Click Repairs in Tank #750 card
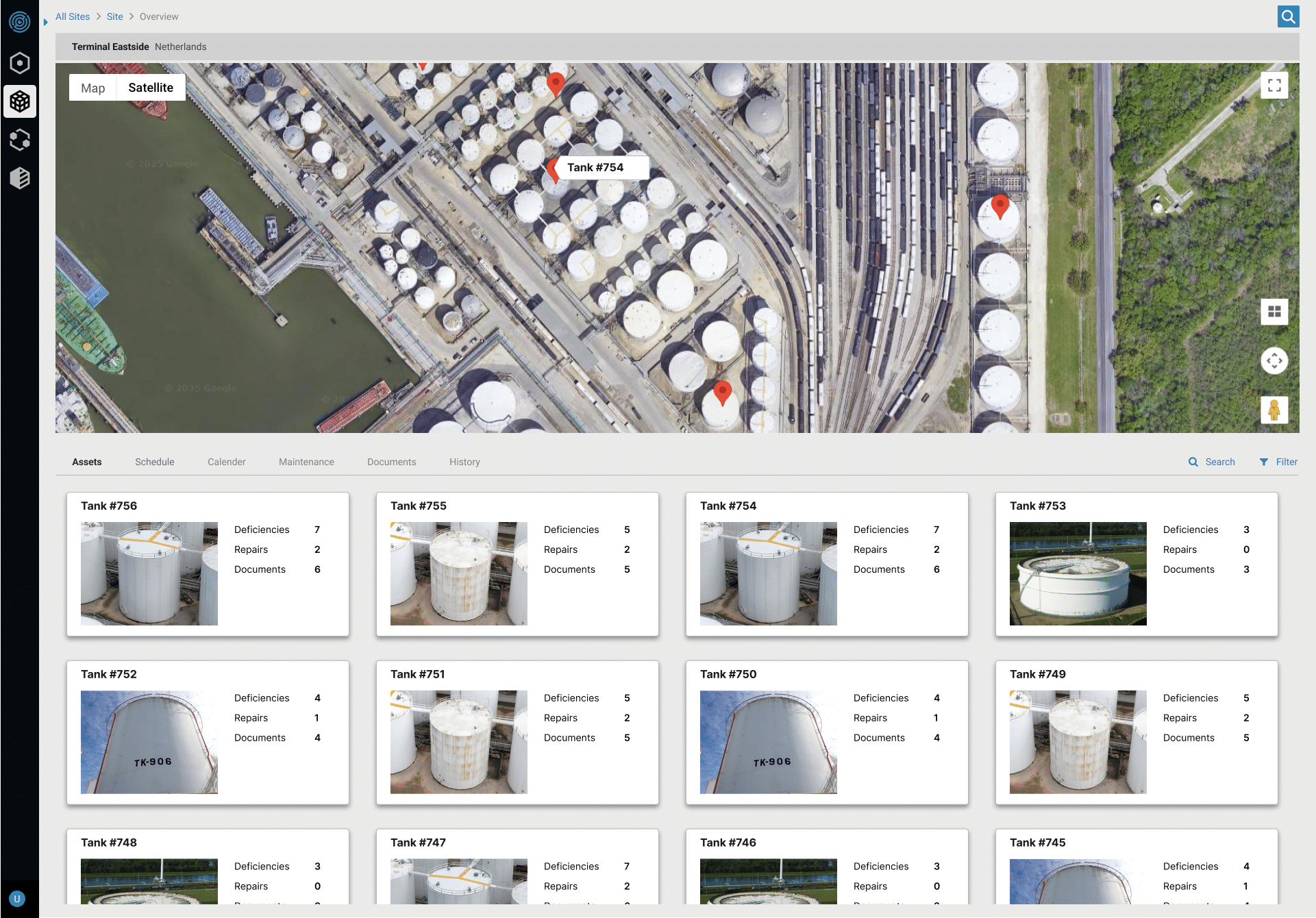The height and width of the screenshot is (918, 1316). tap(870, 718)
